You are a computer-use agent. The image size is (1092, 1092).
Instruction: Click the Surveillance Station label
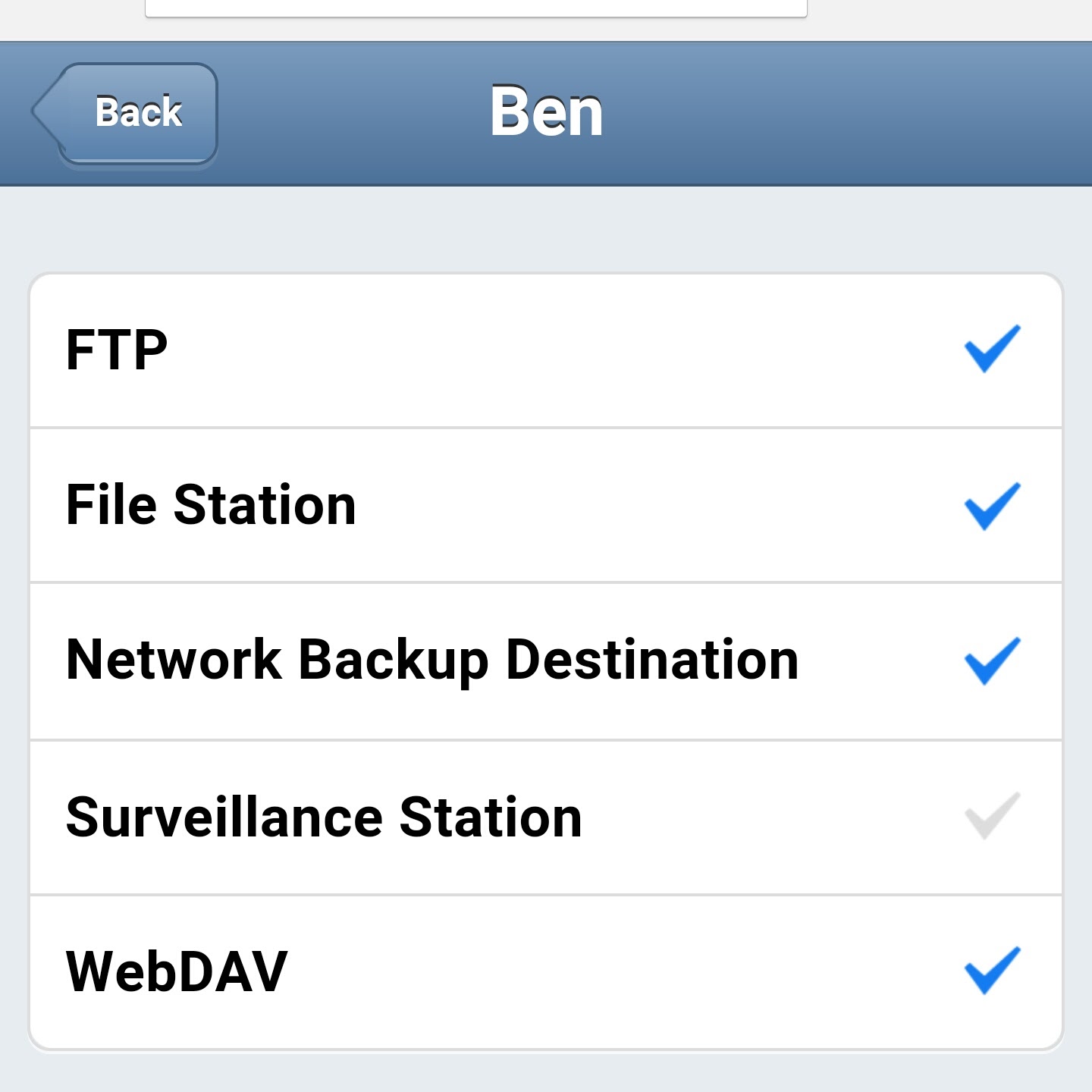324,817
